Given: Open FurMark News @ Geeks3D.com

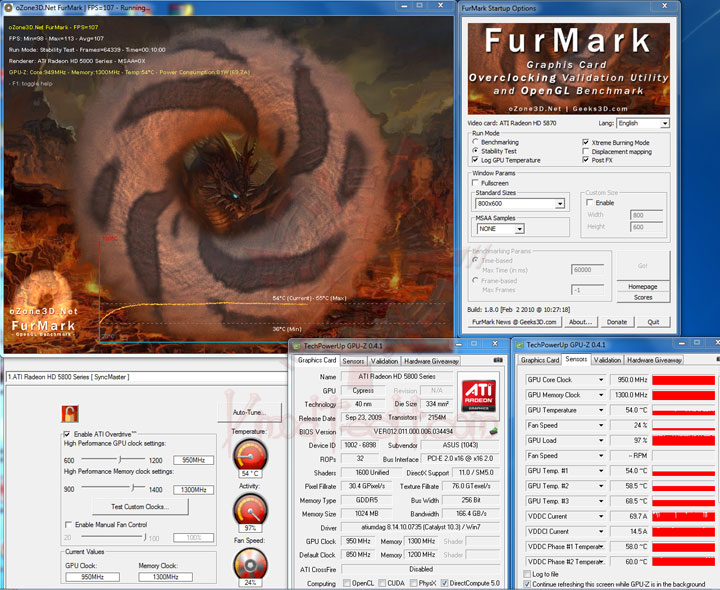Looking at the screenshot, I should [x=514, y=322].
